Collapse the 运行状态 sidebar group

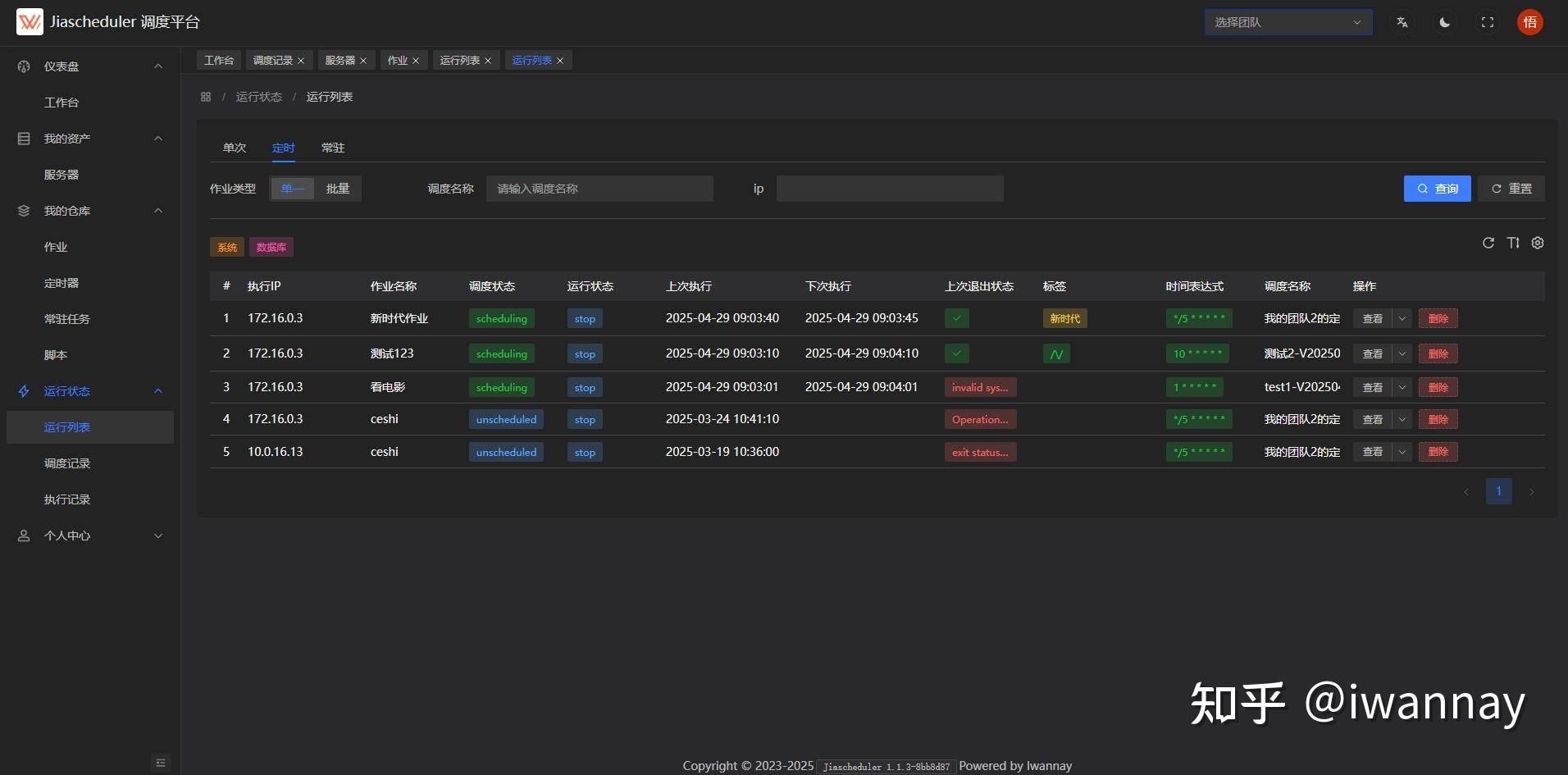tap(158, 391)
